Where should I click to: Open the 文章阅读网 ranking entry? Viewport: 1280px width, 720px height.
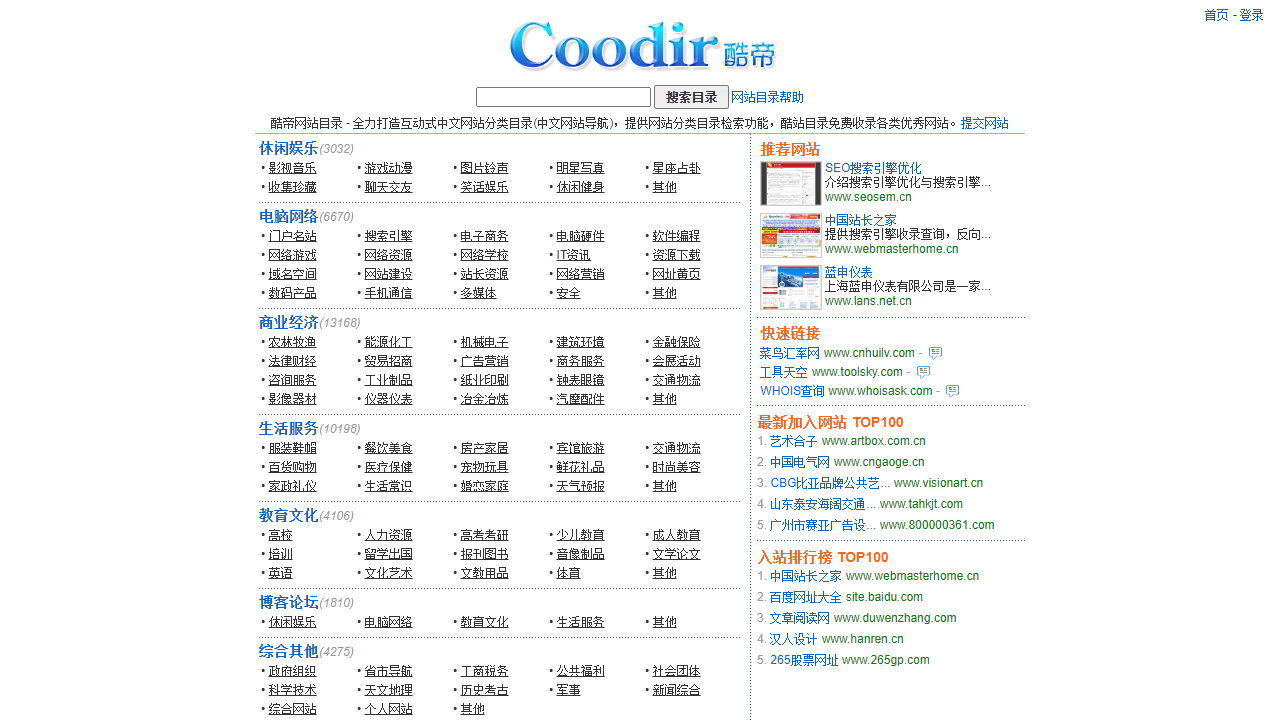click(799, 618)
